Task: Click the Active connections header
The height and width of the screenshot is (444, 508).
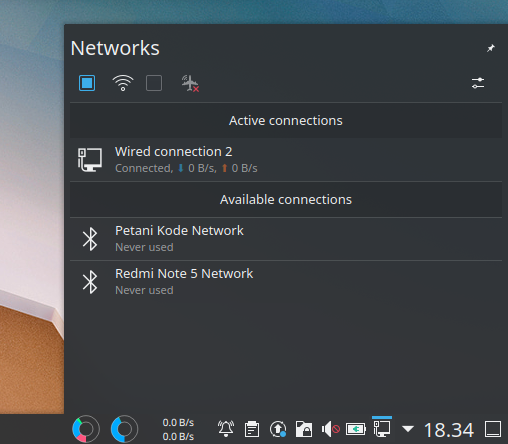Action: coord(286,121)
